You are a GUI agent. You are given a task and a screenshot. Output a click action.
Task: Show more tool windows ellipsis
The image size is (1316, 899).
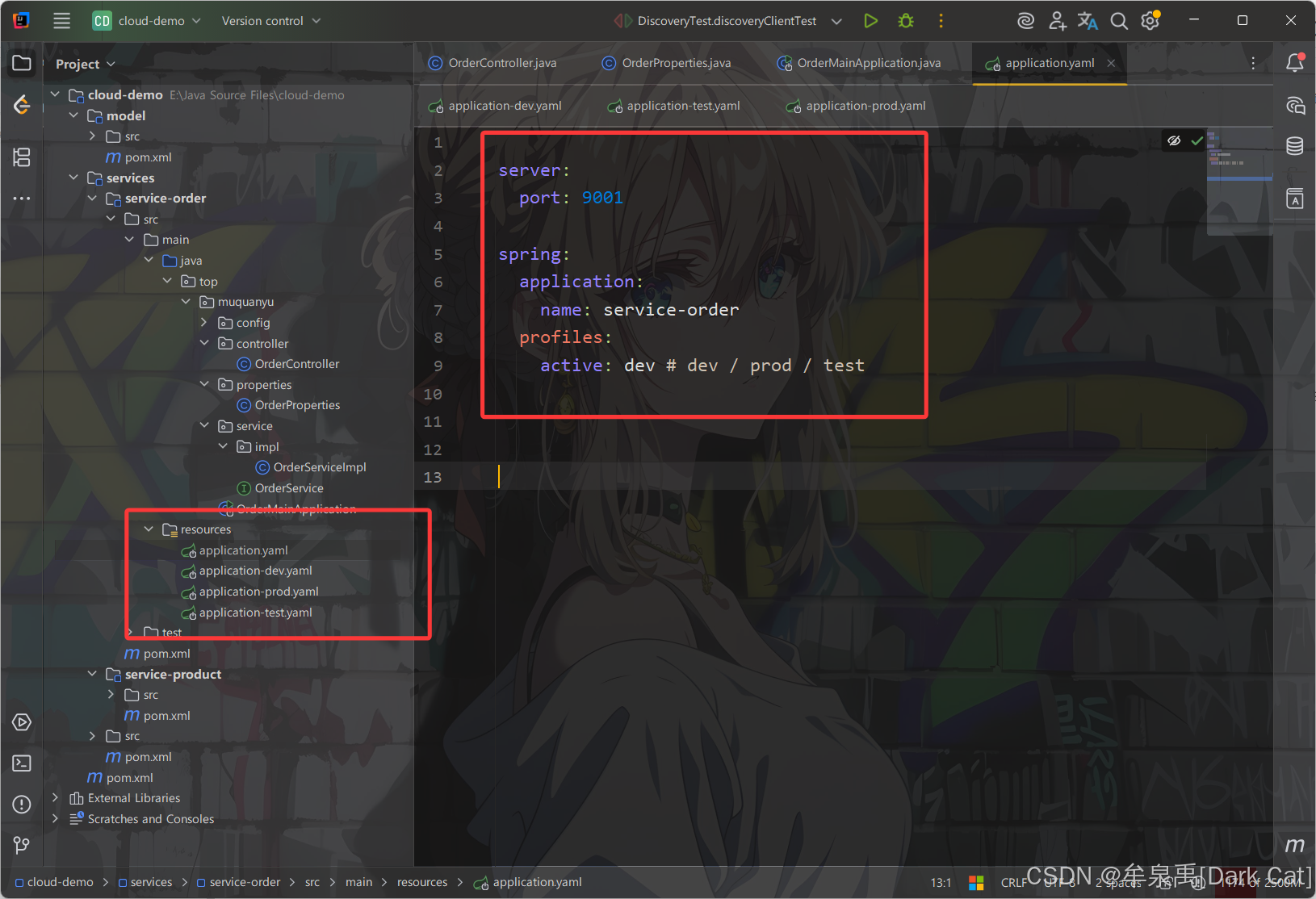coord(22,198)
